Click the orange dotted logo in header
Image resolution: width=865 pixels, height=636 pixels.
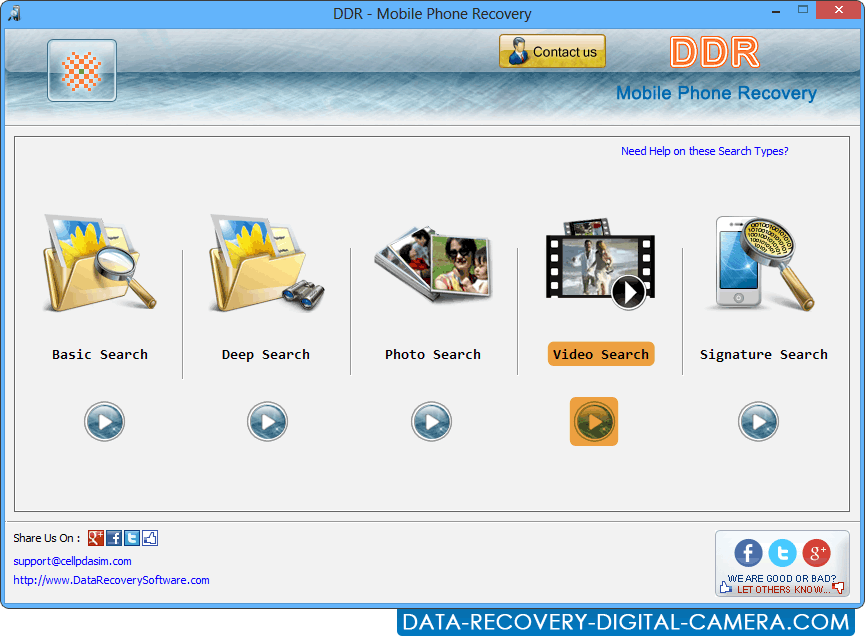pyautogui.click(x=82, y=71)
